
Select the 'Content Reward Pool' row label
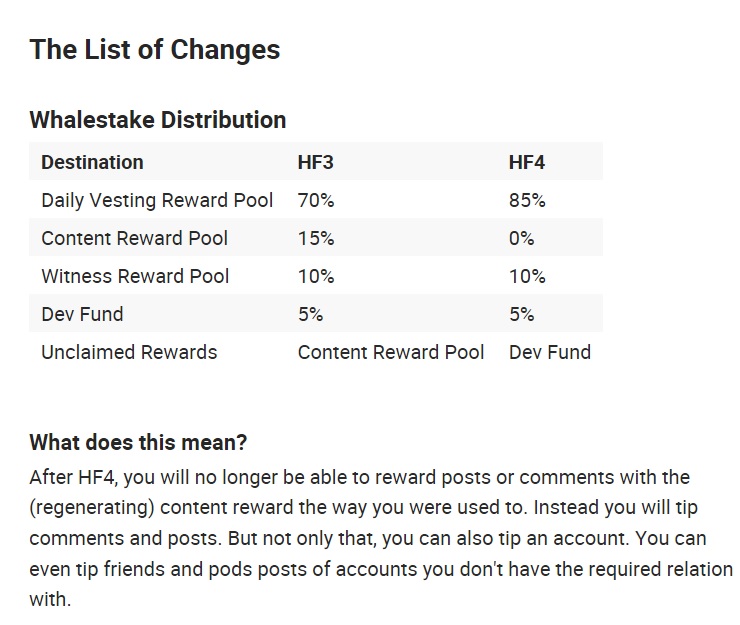(135, 238)
